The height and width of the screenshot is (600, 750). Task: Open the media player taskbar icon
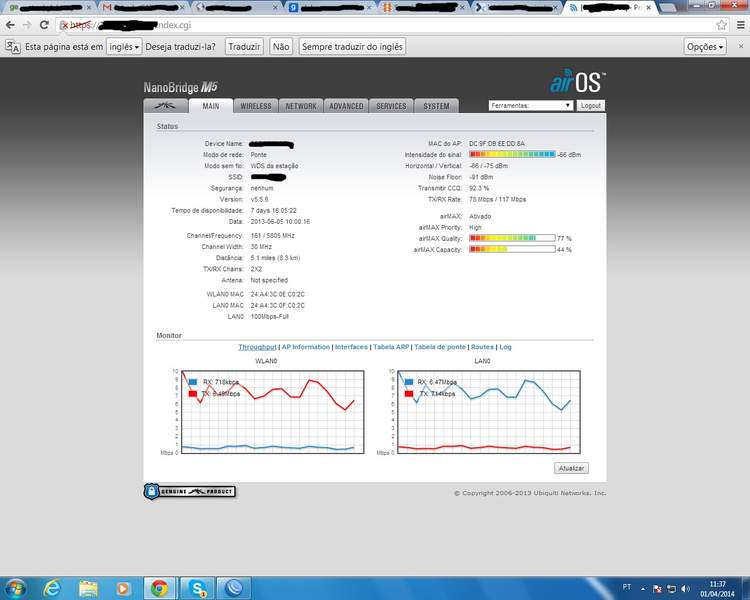(x=123, y=589)
